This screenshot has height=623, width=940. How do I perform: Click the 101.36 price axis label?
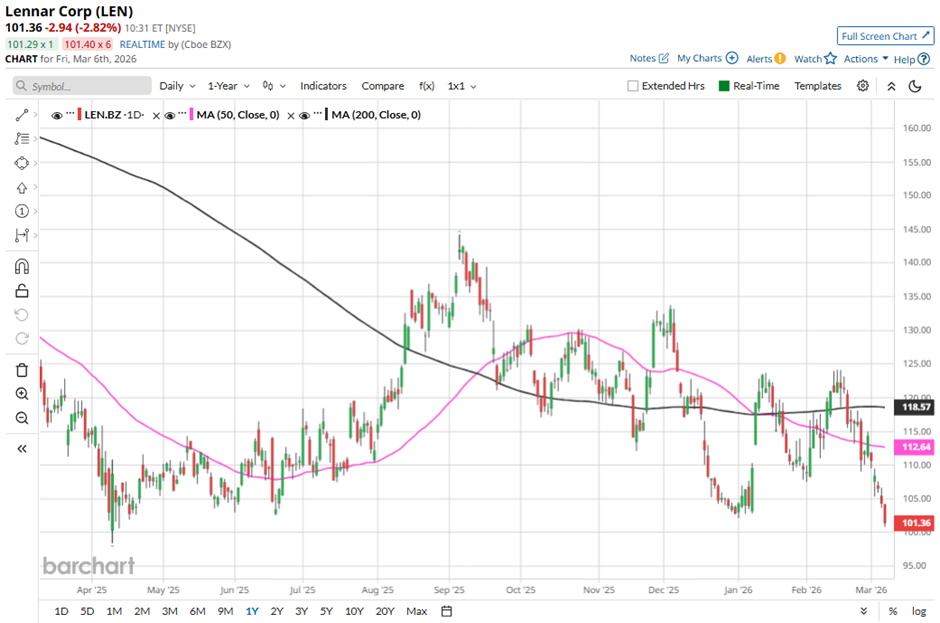point(914,523)
